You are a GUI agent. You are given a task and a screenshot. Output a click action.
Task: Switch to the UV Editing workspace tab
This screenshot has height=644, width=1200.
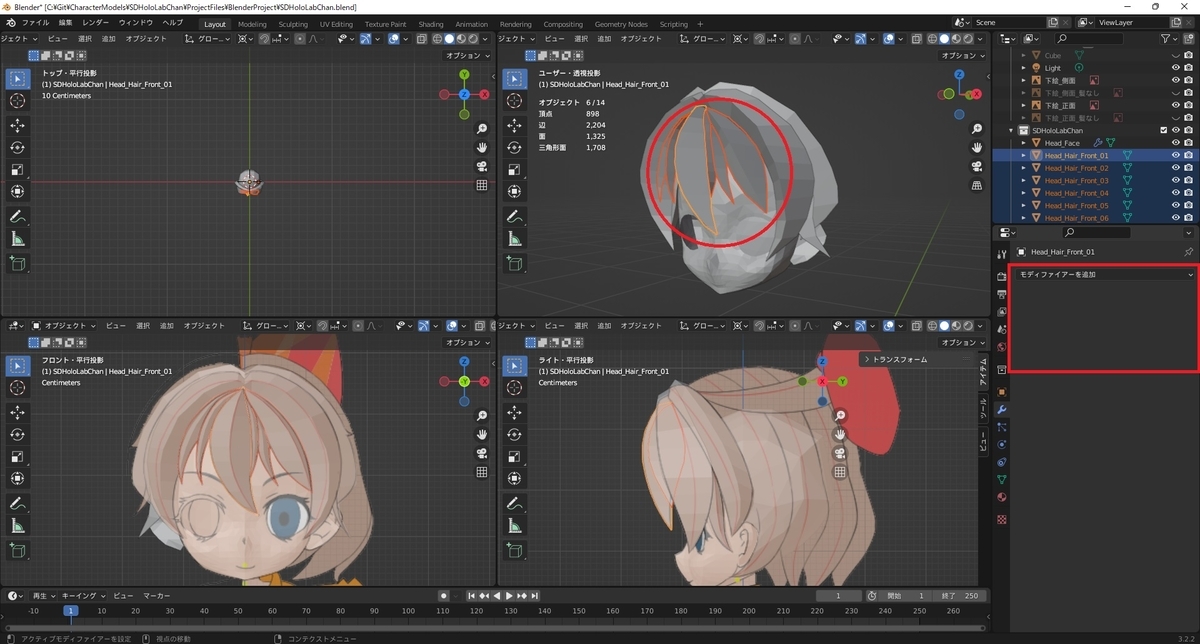tap(336, 23)
